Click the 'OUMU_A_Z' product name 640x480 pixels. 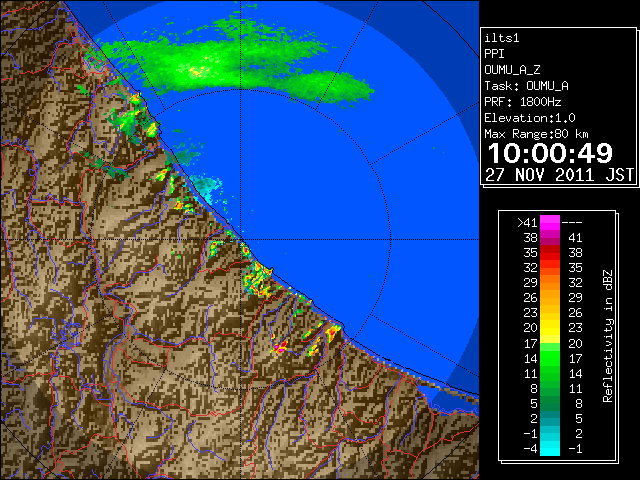tap(512, 70)
